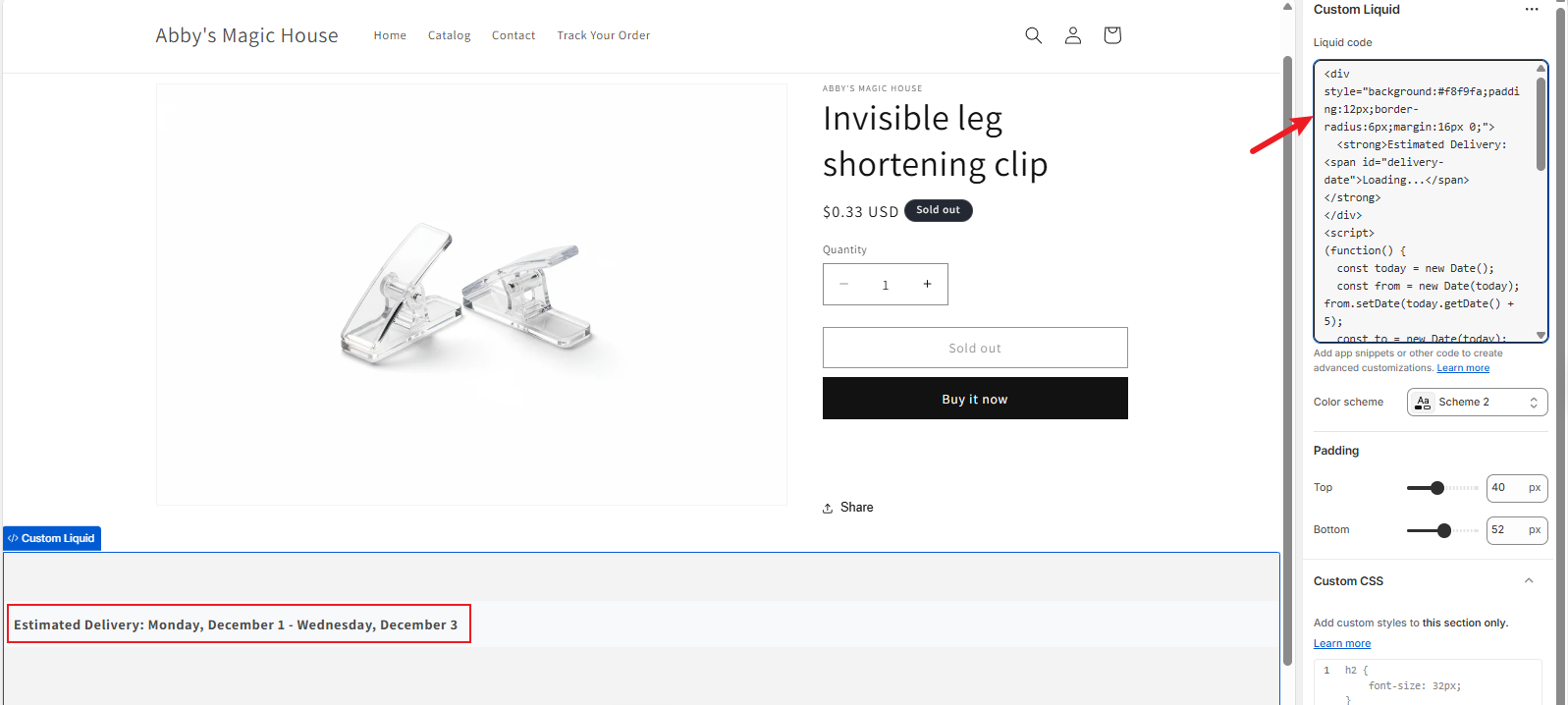This screenshot has width=1568, height=705.
Task: Open the shopping cart icon
Action: coord(1112,35)
